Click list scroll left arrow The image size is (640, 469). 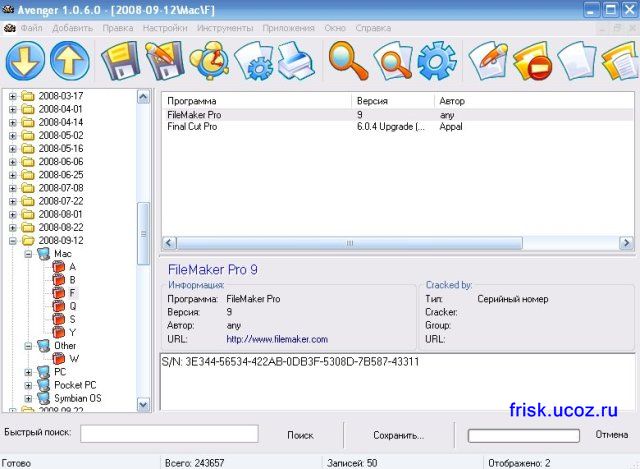pyautogui.click(x=169, y=243)
